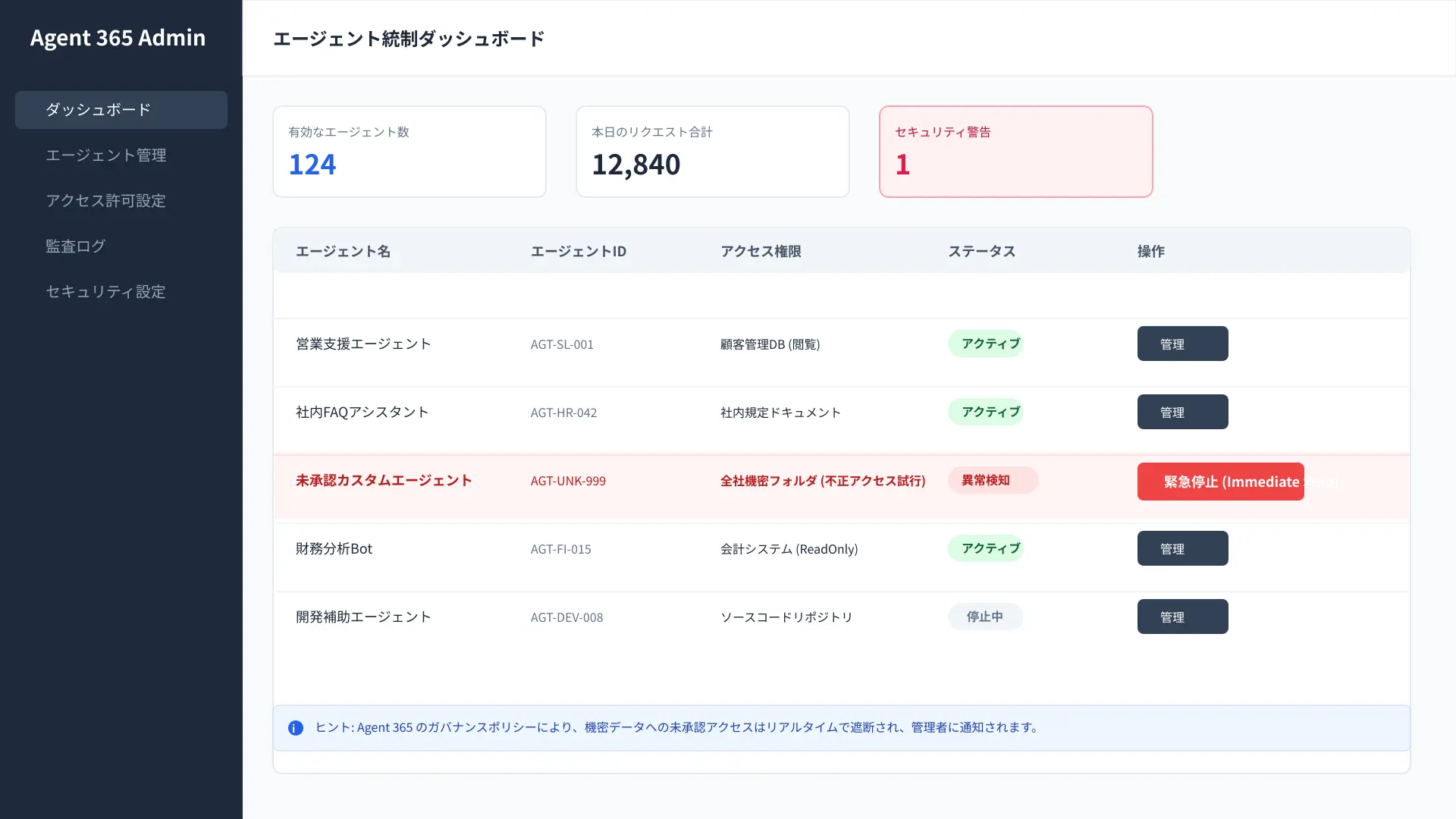Click the 開発補助エージェント name

pyautogui.click(x=363, y=617)
